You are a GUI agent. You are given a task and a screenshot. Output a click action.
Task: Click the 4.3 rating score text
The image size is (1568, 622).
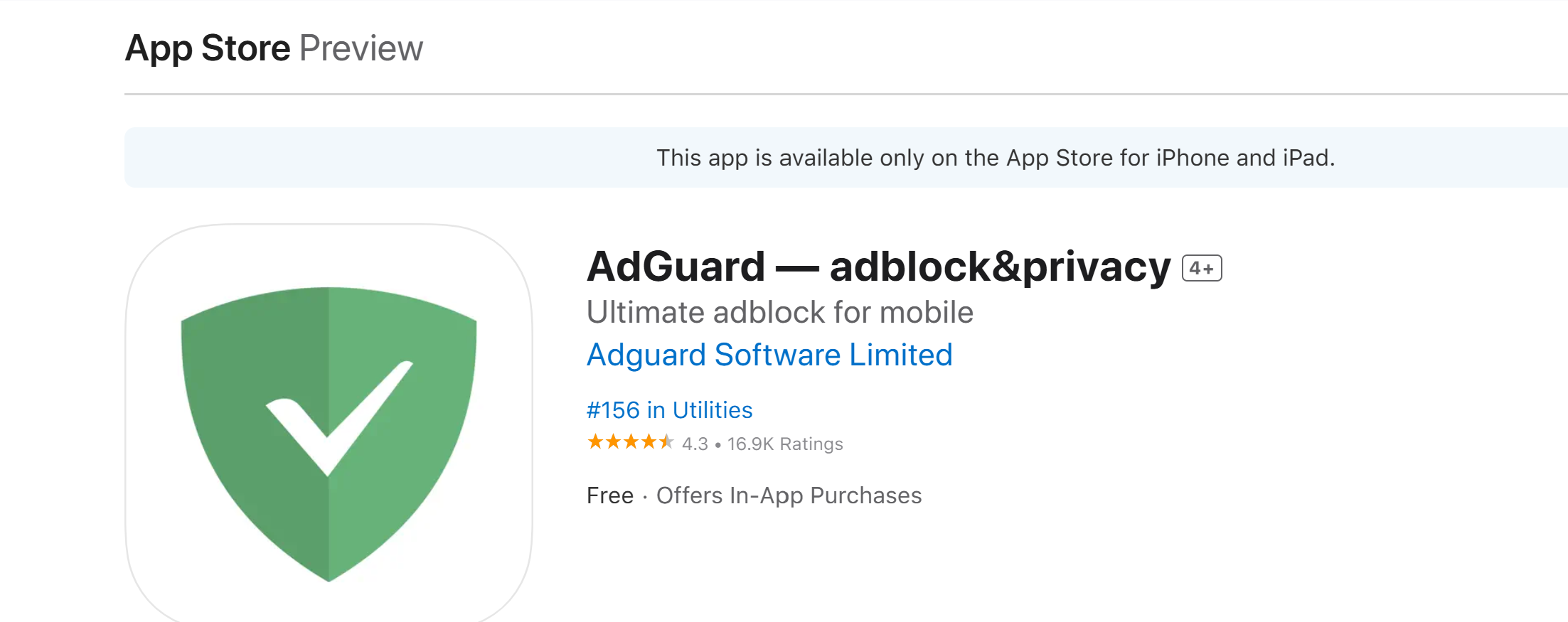pyautogui.click(x=695, y=444)
